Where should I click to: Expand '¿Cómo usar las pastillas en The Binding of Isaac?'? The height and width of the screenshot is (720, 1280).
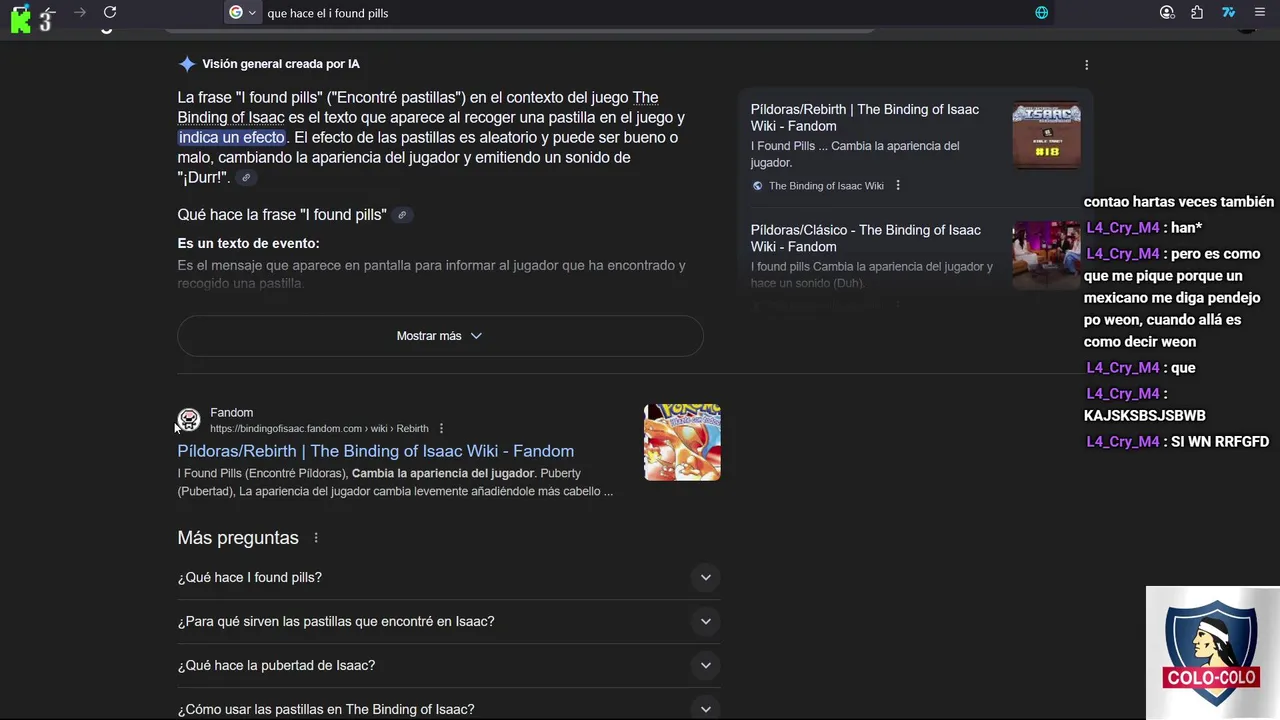[x=449, y=708]
